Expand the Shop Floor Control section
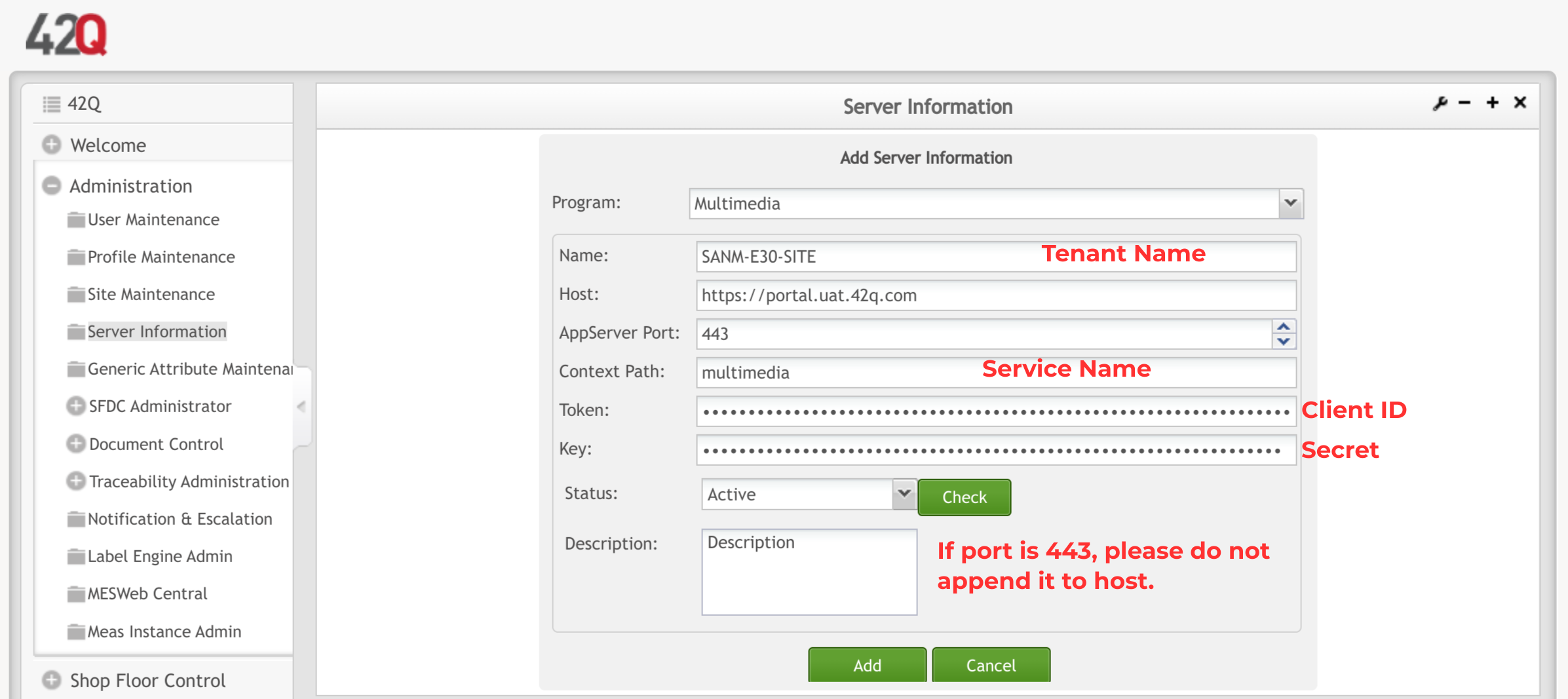This screenshot has height=699, width=1568. (52, 680)
